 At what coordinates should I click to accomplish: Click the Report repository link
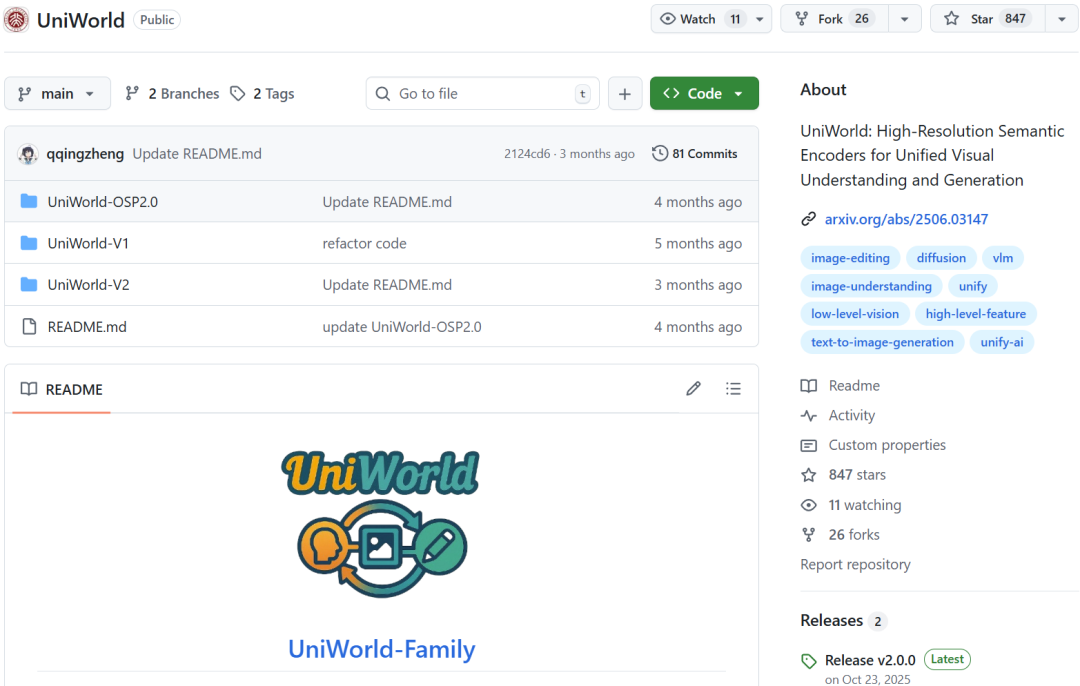coord(855,564)
